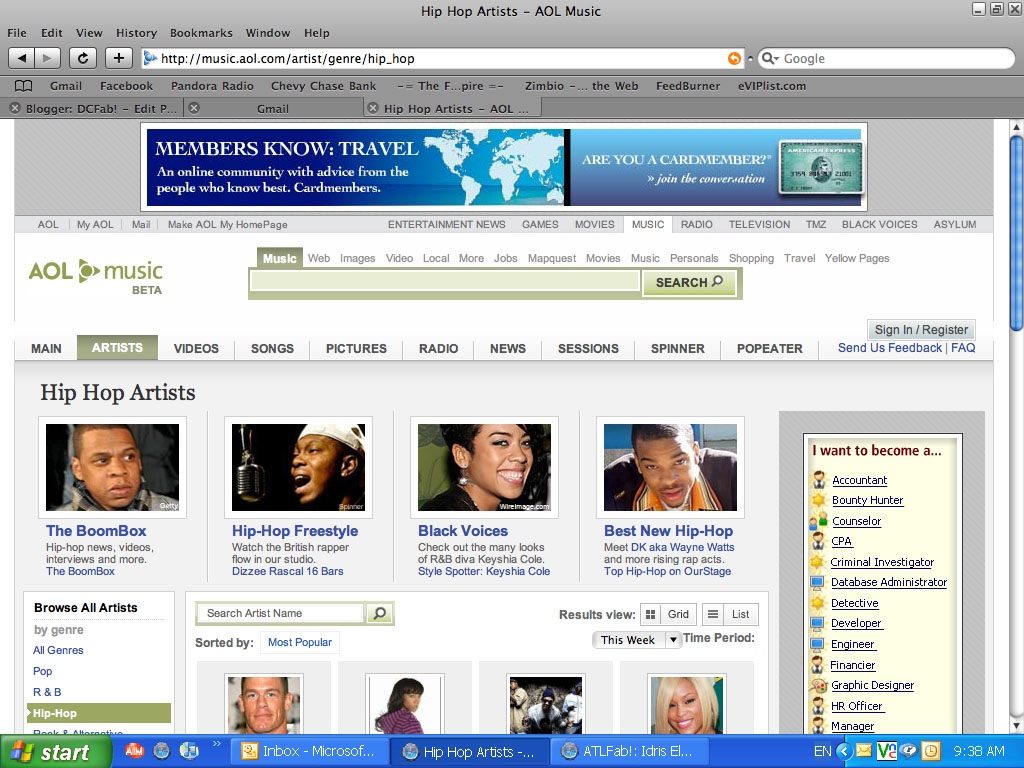Click the plus Add Bookmark button
Viewport: 1024px width, 768px height.
(x=119, y=58)
